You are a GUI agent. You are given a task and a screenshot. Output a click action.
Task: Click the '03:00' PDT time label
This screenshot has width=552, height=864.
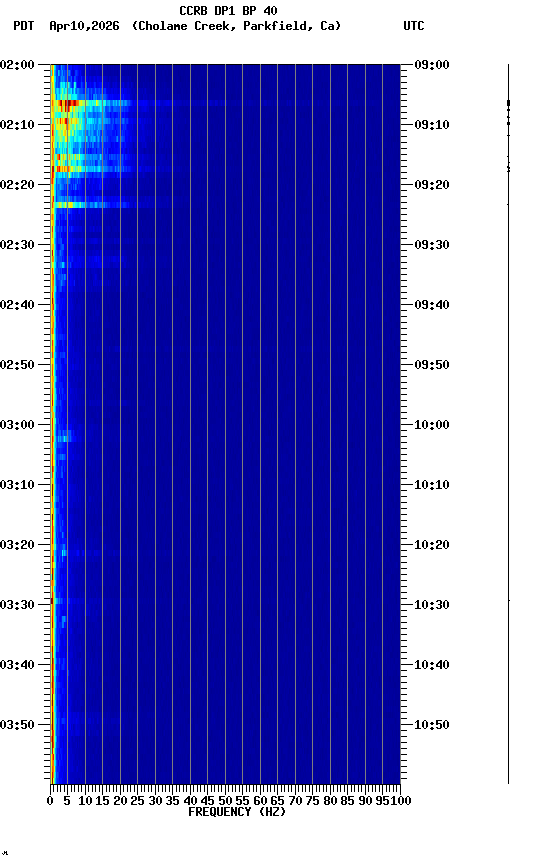[x=17, y=425]
